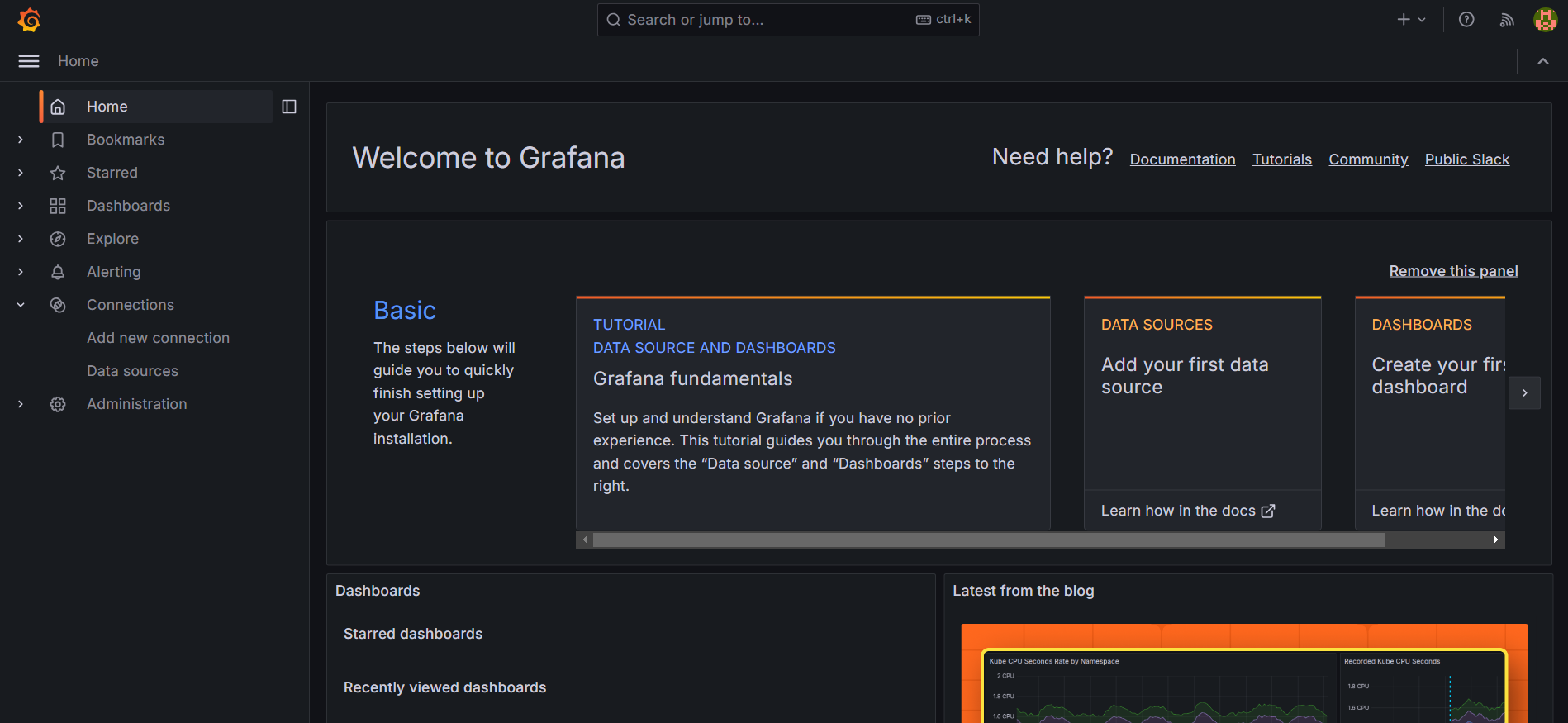Open Bookmarks menu item
The width and height of the screenshot is (1568, 723).
point(126,140)
